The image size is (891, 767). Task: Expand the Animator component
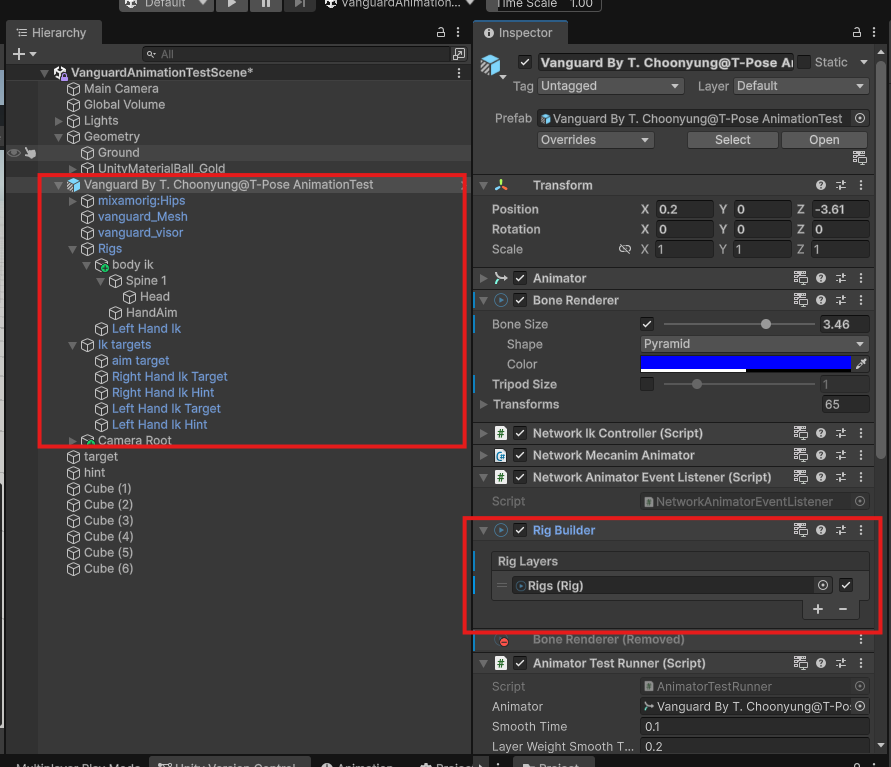[x=484, y=278]
